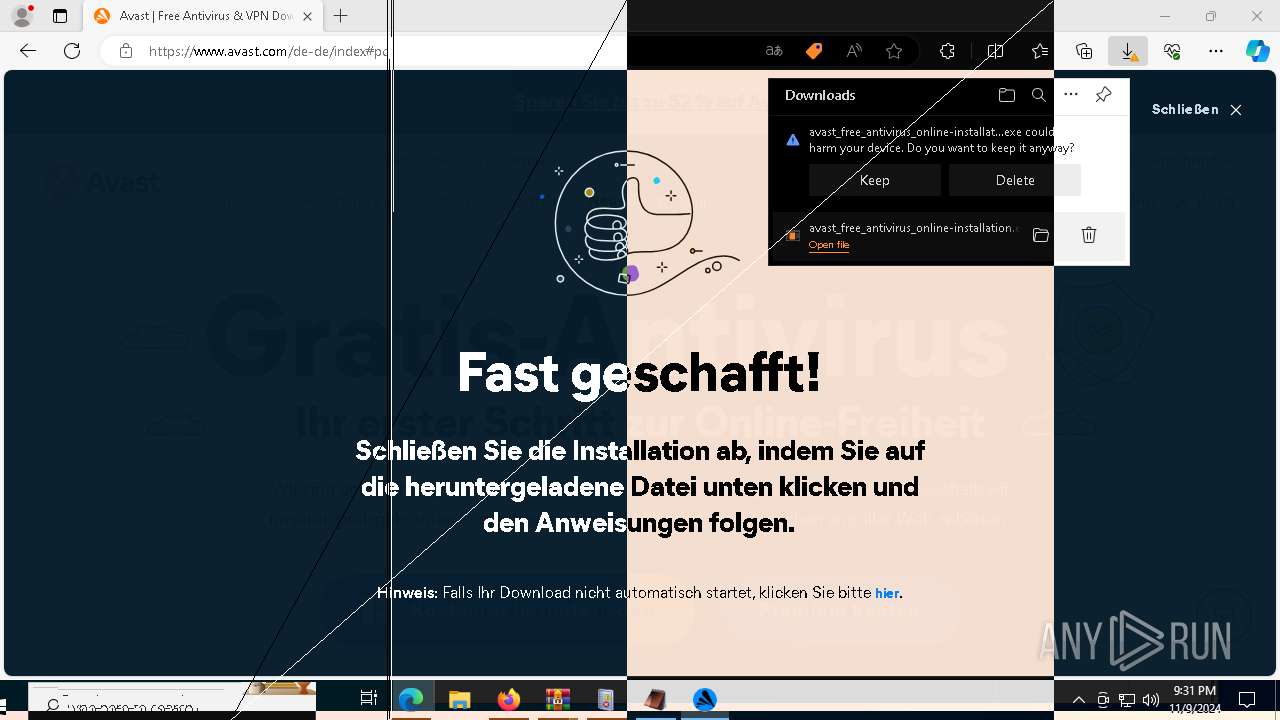1280x720 pixels.
Task: Select the Avast Free Antivirus browser tab
Action: [x=202, y=16]
